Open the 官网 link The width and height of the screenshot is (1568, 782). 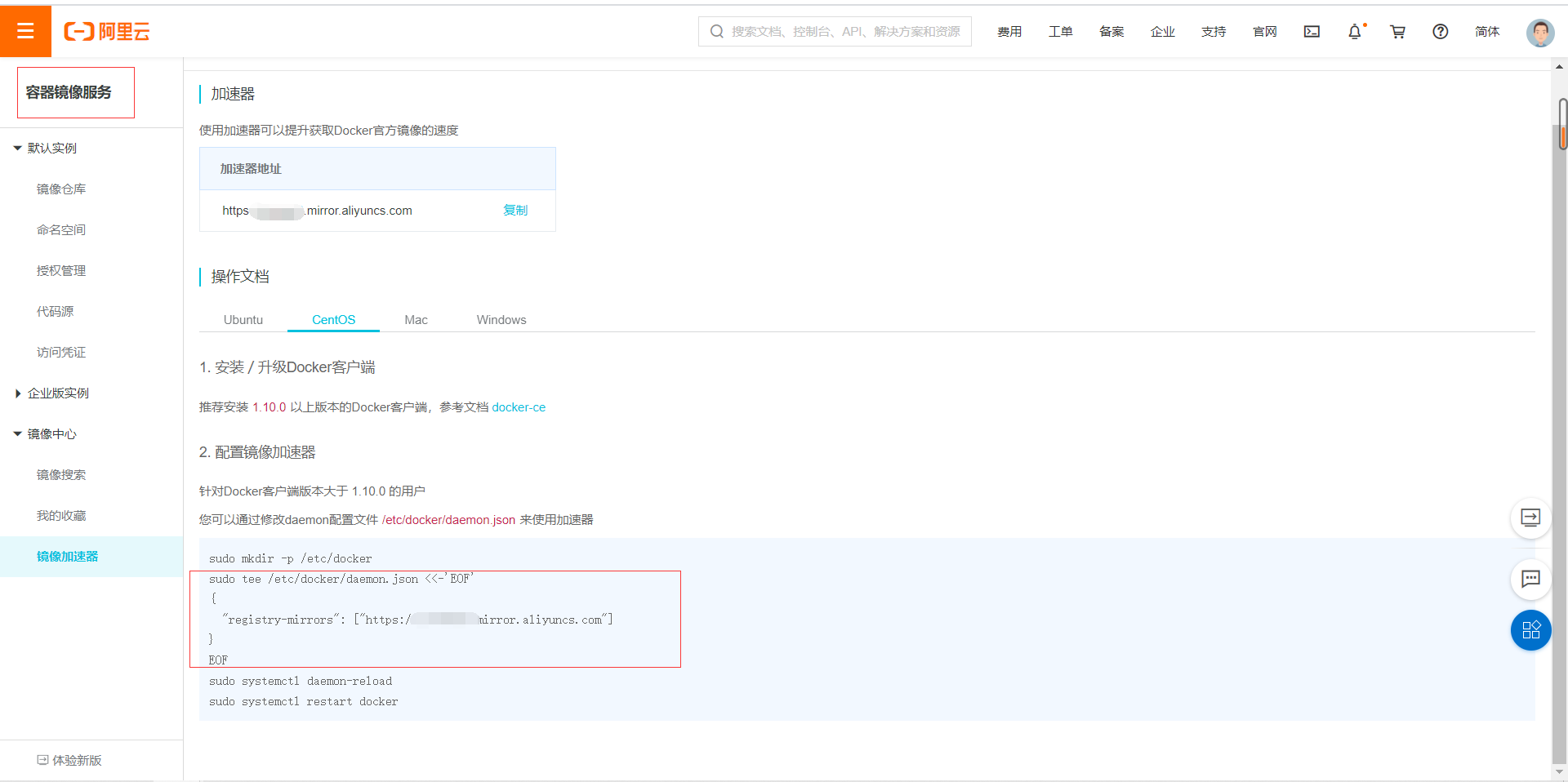(x=1265, y=32)
